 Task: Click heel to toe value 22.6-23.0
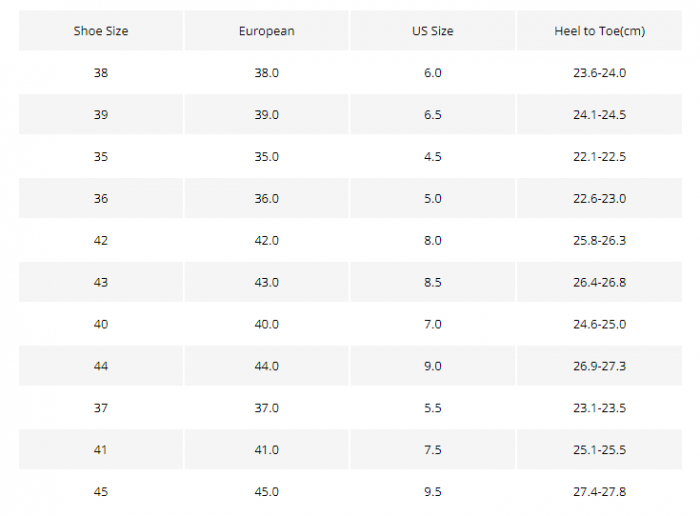(x=599, y=199)
